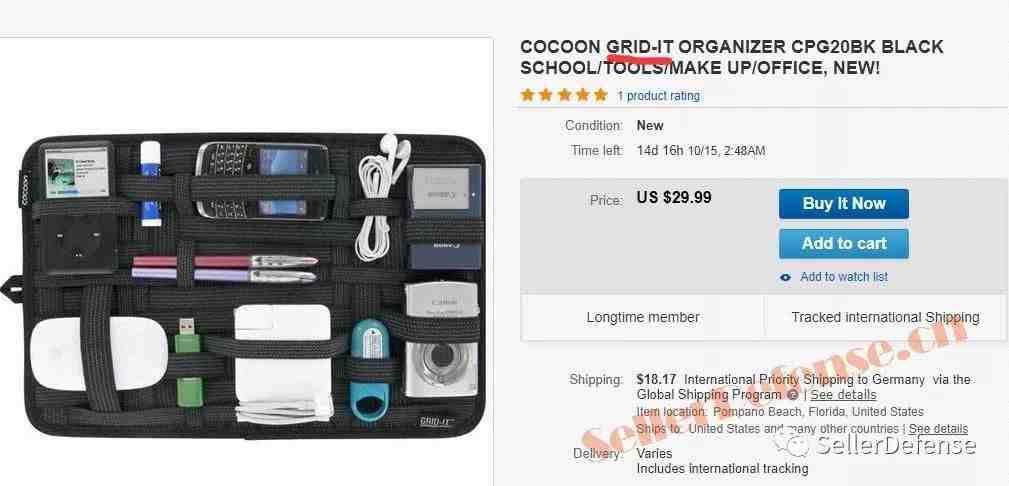1009x486 pixels.
Task: Click the Buy It Now button
Action: [844, 204]
